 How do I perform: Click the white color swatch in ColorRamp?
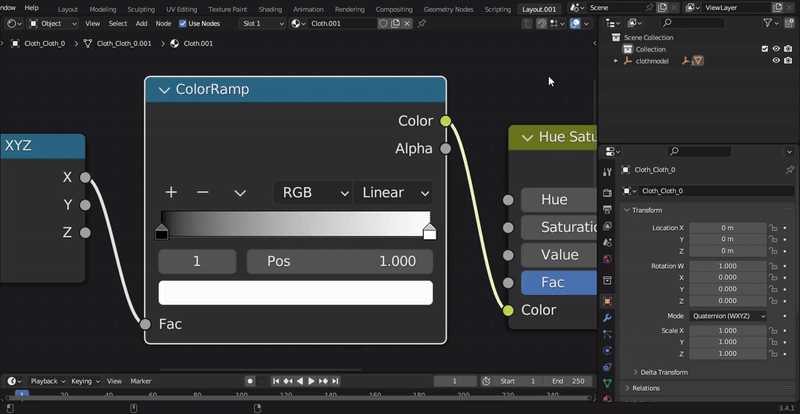(x=295, y=293)
